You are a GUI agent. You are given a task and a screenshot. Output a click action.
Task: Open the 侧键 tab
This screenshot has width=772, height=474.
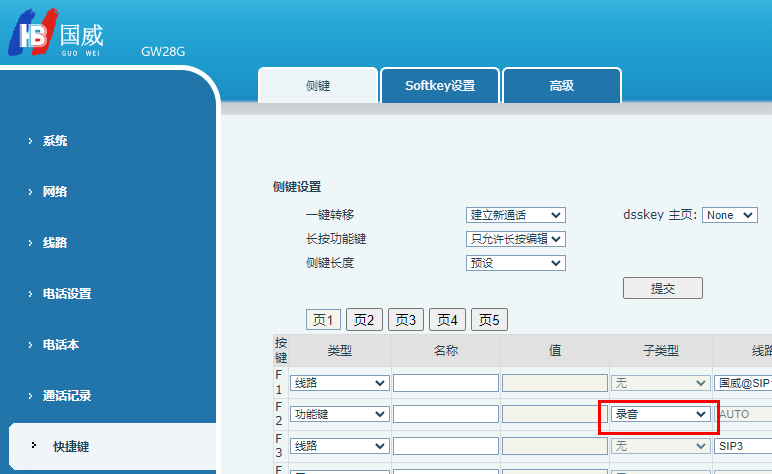tap(318, 86)
